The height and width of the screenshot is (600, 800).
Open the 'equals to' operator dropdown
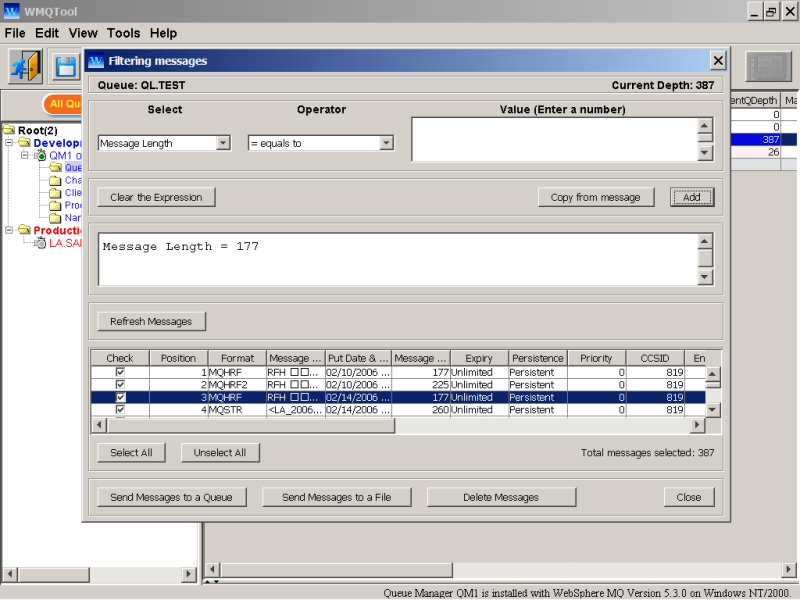(x=386, y=143)
